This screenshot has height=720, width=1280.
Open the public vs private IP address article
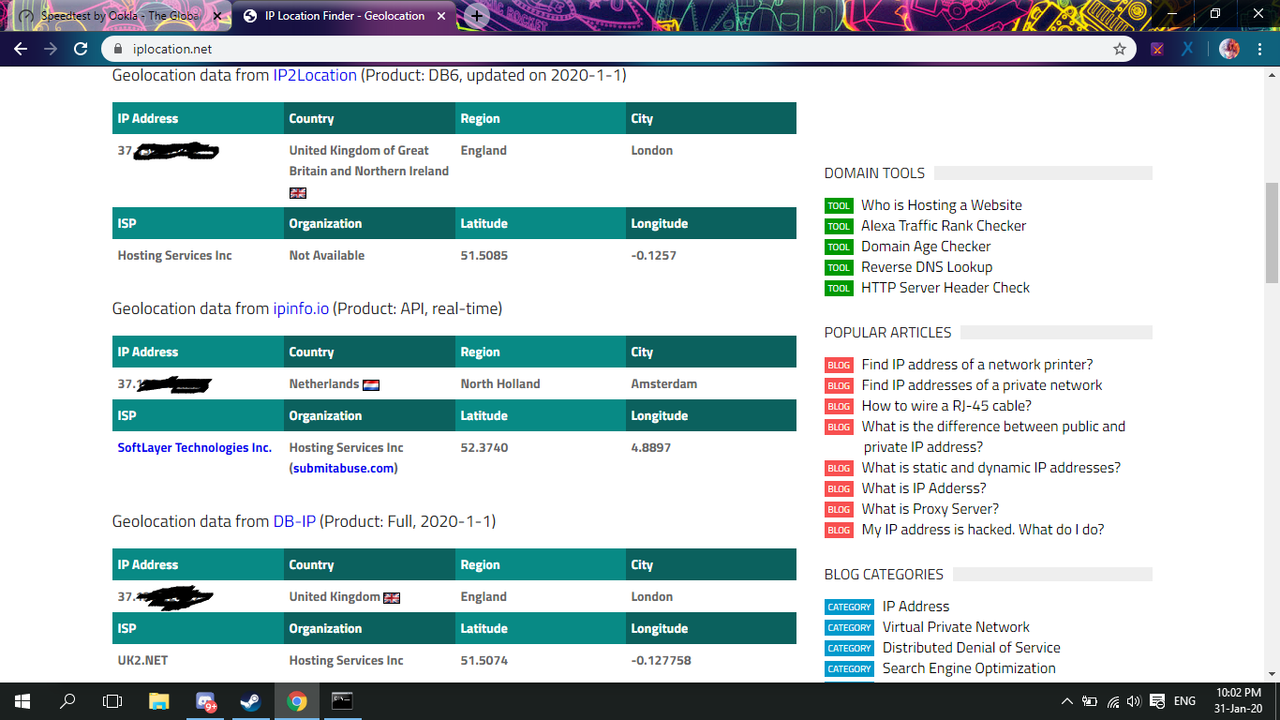click(x=994, y=437)
